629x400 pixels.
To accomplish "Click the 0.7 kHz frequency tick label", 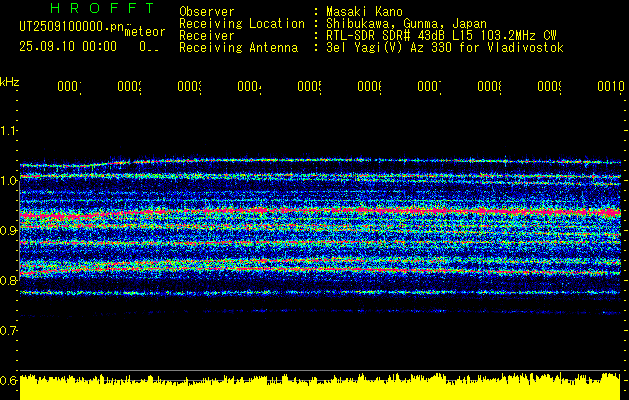I will pos(9,330).
